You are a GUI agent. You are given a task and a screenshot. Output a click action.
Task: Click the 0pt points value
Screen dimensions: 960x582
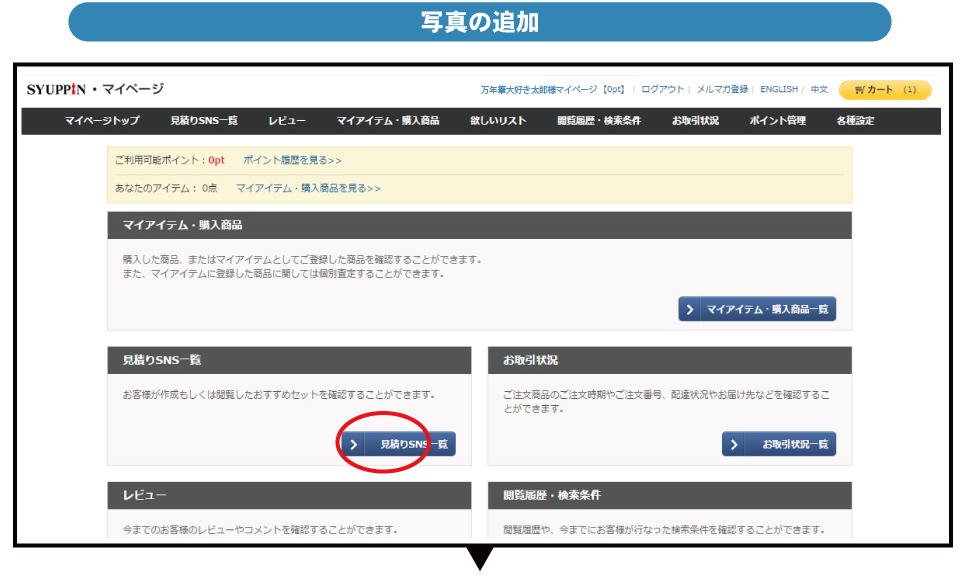click(x=216, y=160)
